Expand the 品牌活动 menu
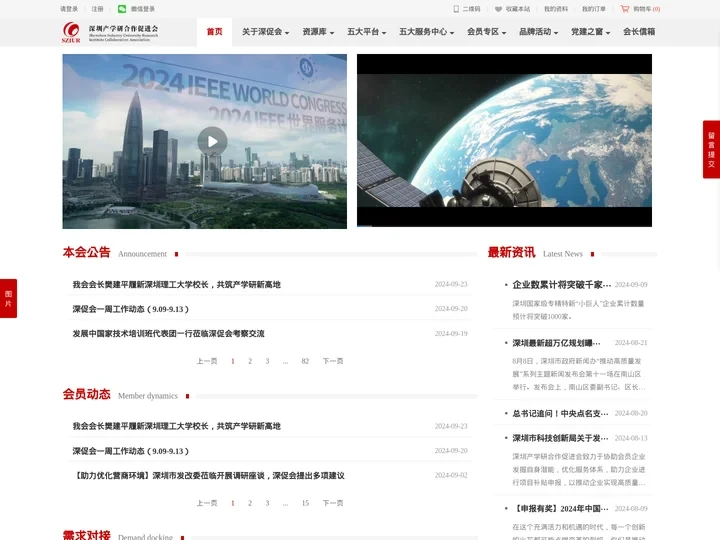This screenshot has width=720, height=540. [x=538, y=32]
